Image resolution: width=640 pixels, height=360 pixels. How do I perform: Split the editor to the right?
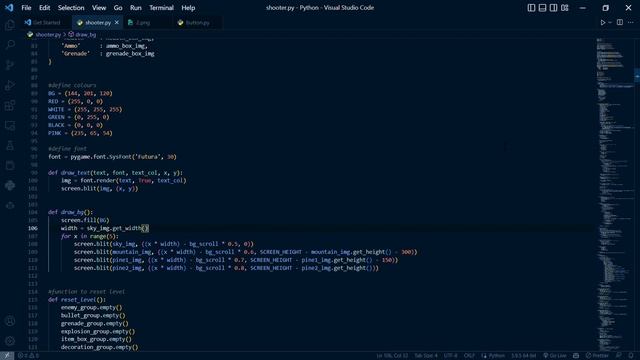point(620,22)
